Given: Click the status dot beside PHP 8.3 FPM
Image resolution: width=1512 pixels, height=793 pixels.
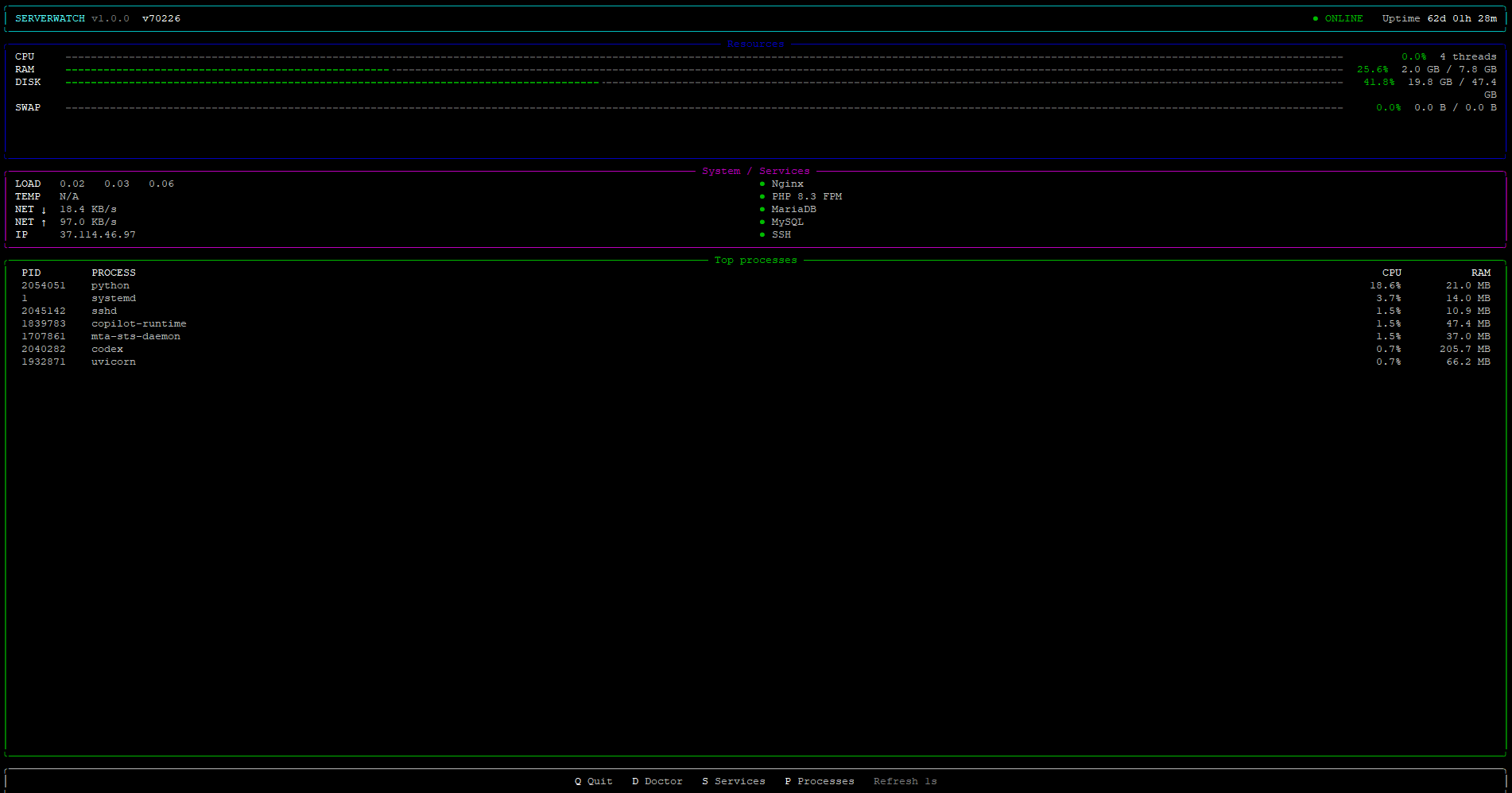Looking at the screenshot, I should [762, 196].
